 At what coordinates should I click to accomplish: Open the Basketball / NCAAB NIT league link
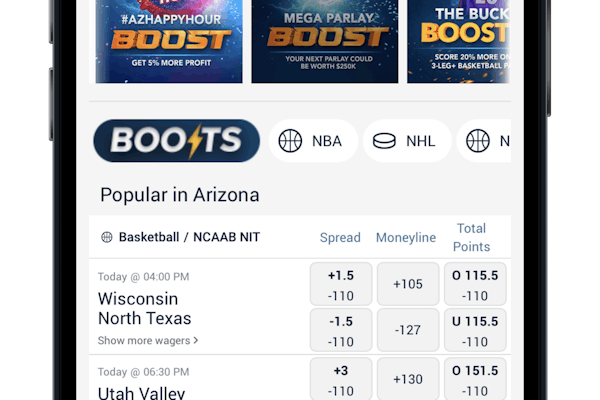pyautogui.click(x=189, y=237)
